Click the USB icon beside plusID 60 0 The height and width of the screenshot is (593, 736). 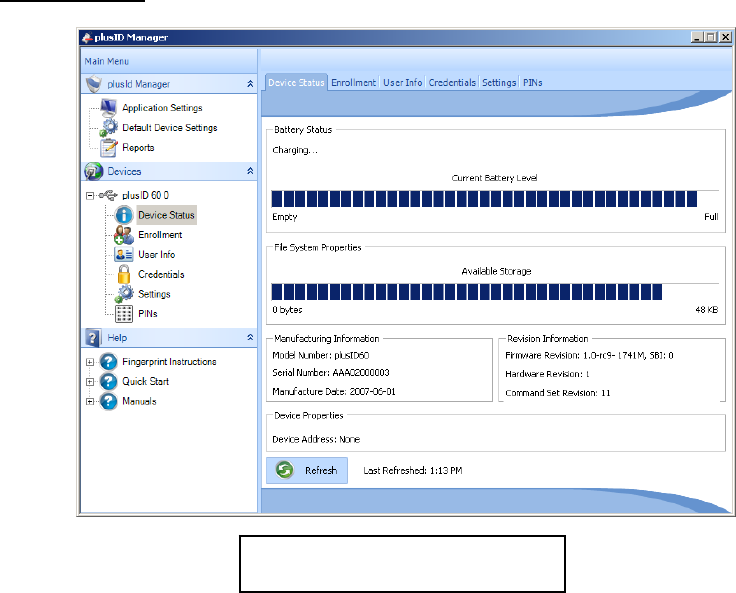point(108,195)
